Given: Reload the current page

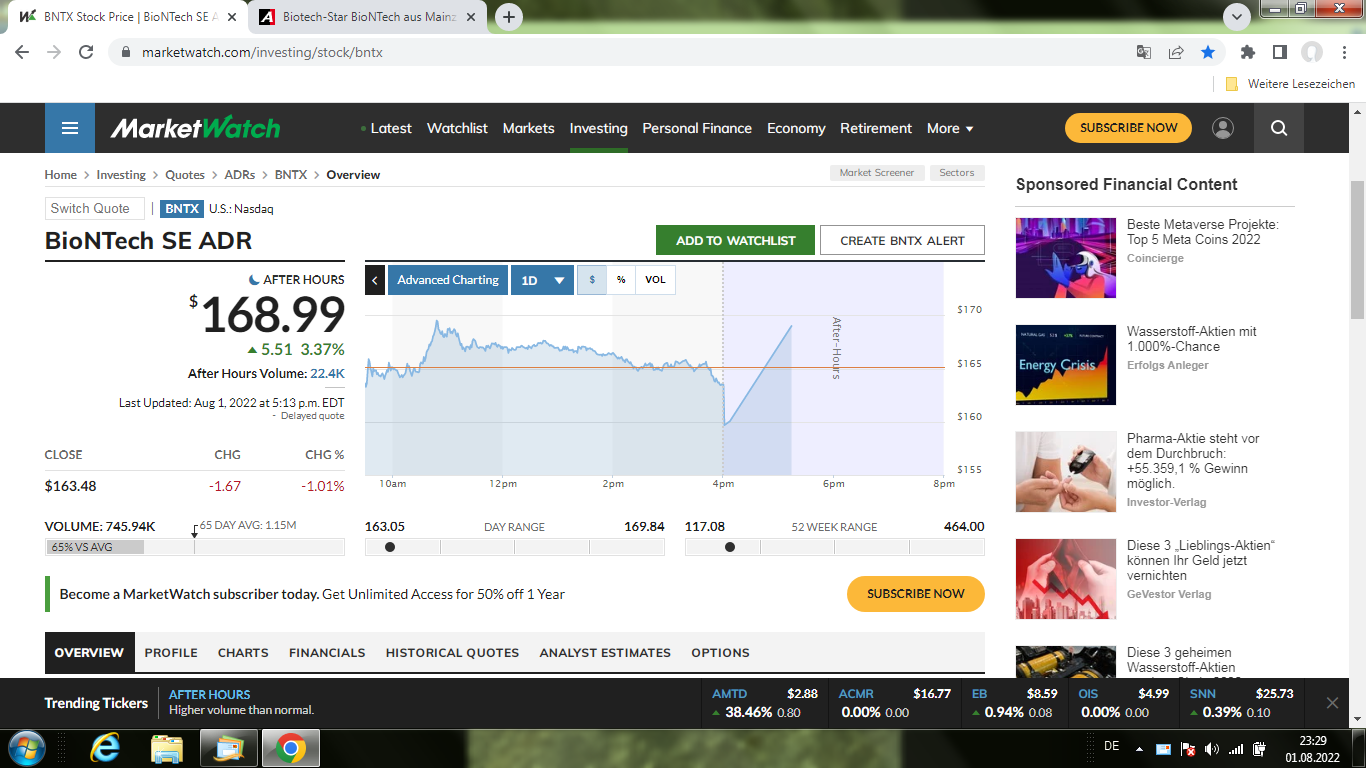Looking at the screenshot, I should pos(86,52).
